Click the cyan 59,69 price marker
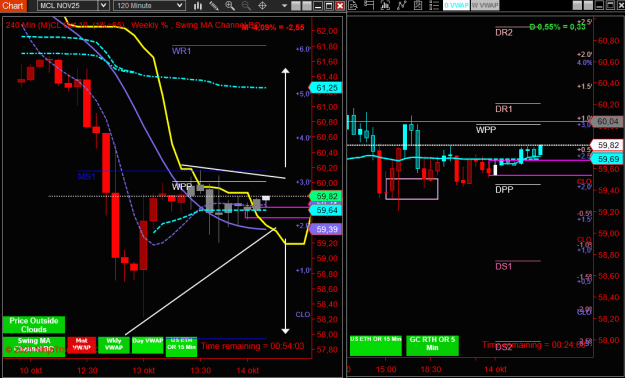 pyautogui.click(x=607, y=159)
